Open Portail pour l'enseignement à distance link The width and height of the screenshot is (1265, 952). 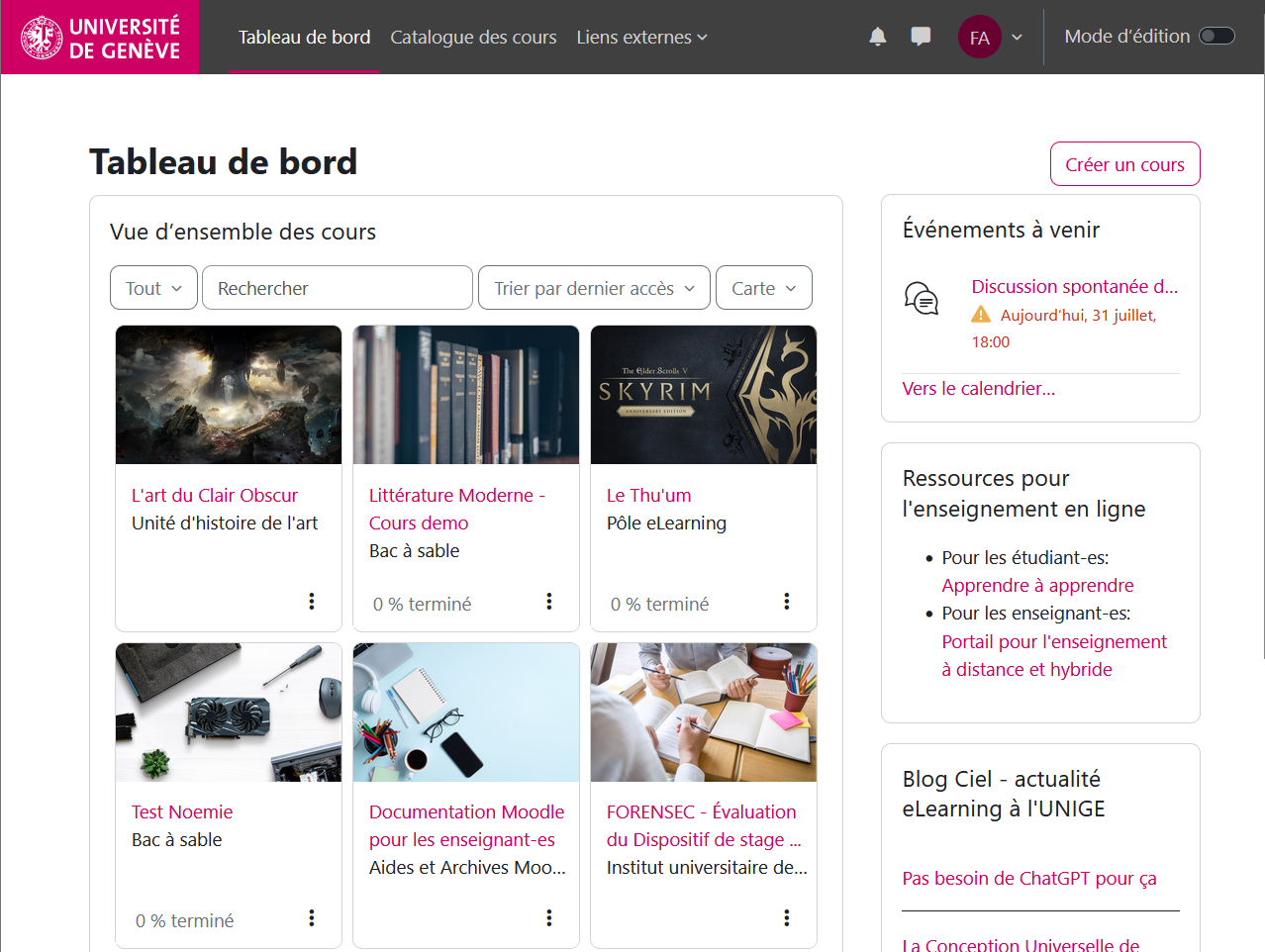pyautogui.click(x=1054, y=656)
